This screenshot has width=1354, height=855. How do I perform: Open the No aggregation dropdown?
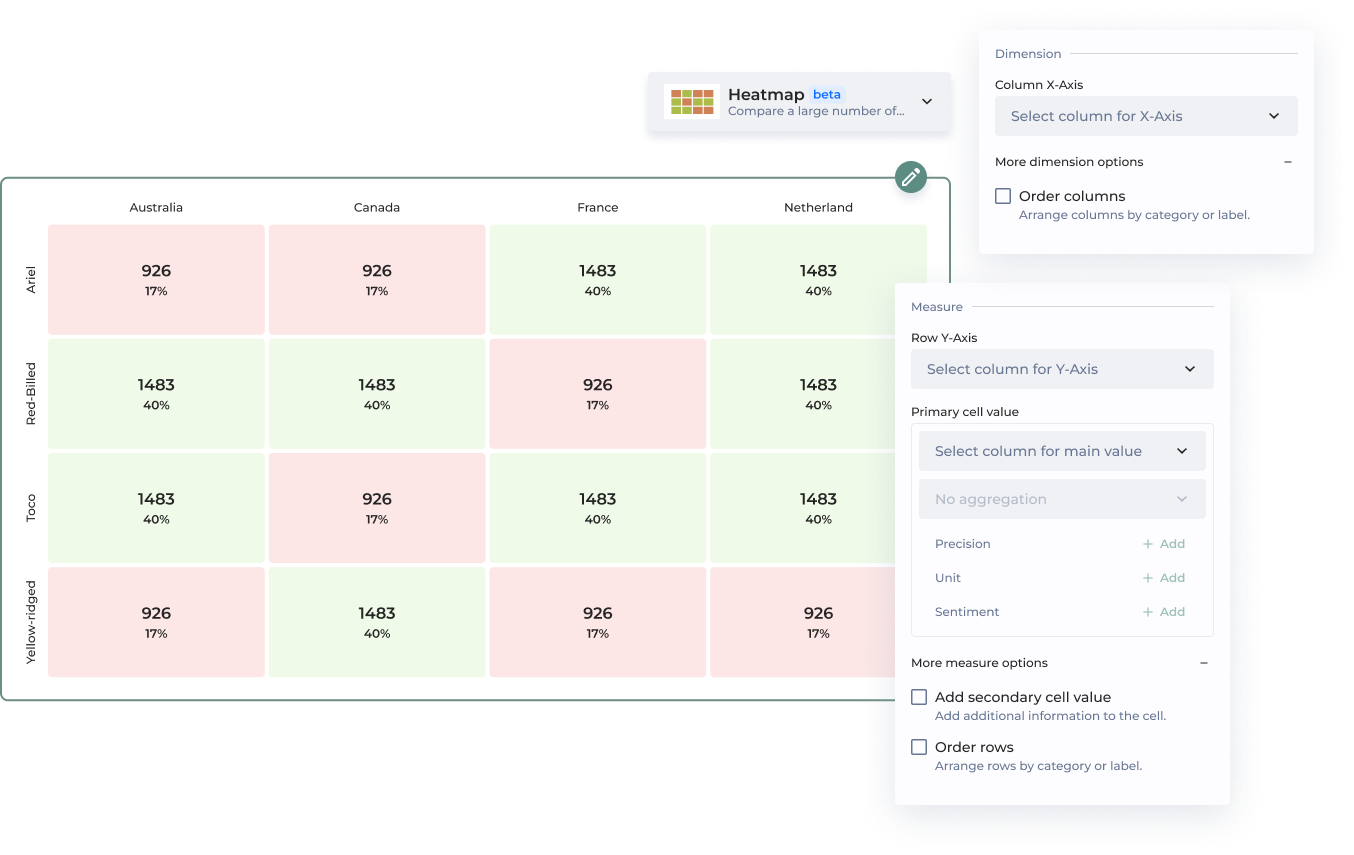click(1061, 499)
